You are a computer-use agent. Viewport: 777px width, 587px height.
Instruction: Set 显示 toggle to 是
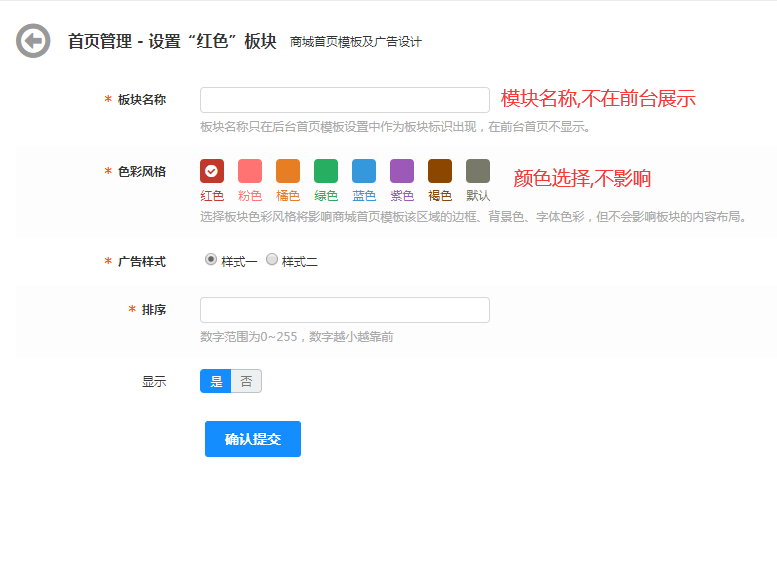coord(216,381)
